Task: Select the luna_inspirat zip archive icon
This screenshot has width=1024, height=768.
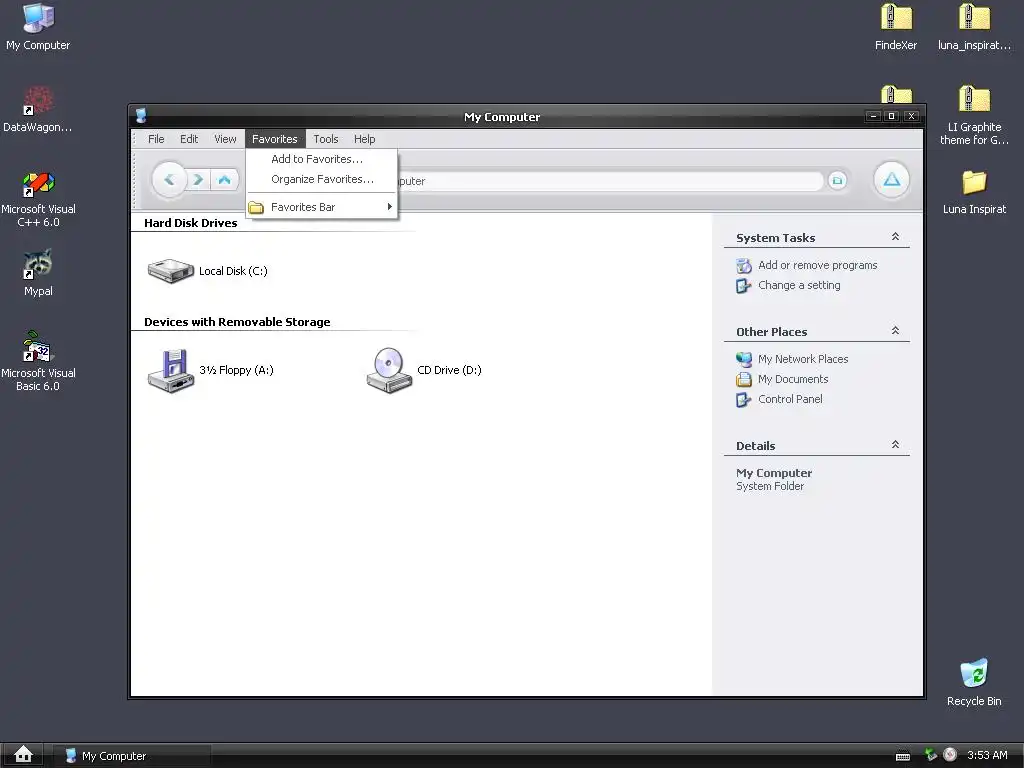Action: pos(974,27)
